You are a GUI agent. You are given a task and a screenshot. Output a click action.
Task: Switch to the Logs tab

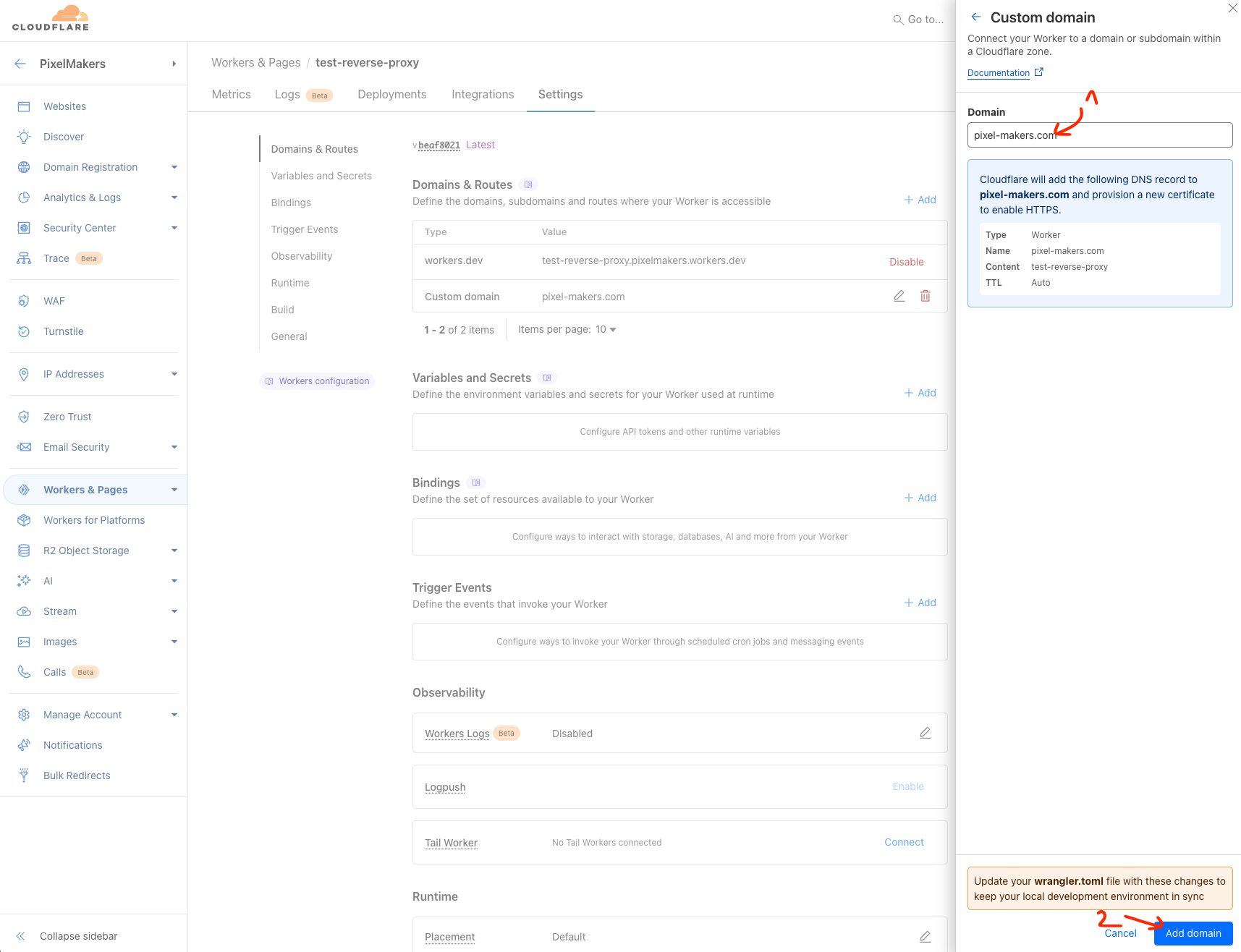click(x=287, y=94)
